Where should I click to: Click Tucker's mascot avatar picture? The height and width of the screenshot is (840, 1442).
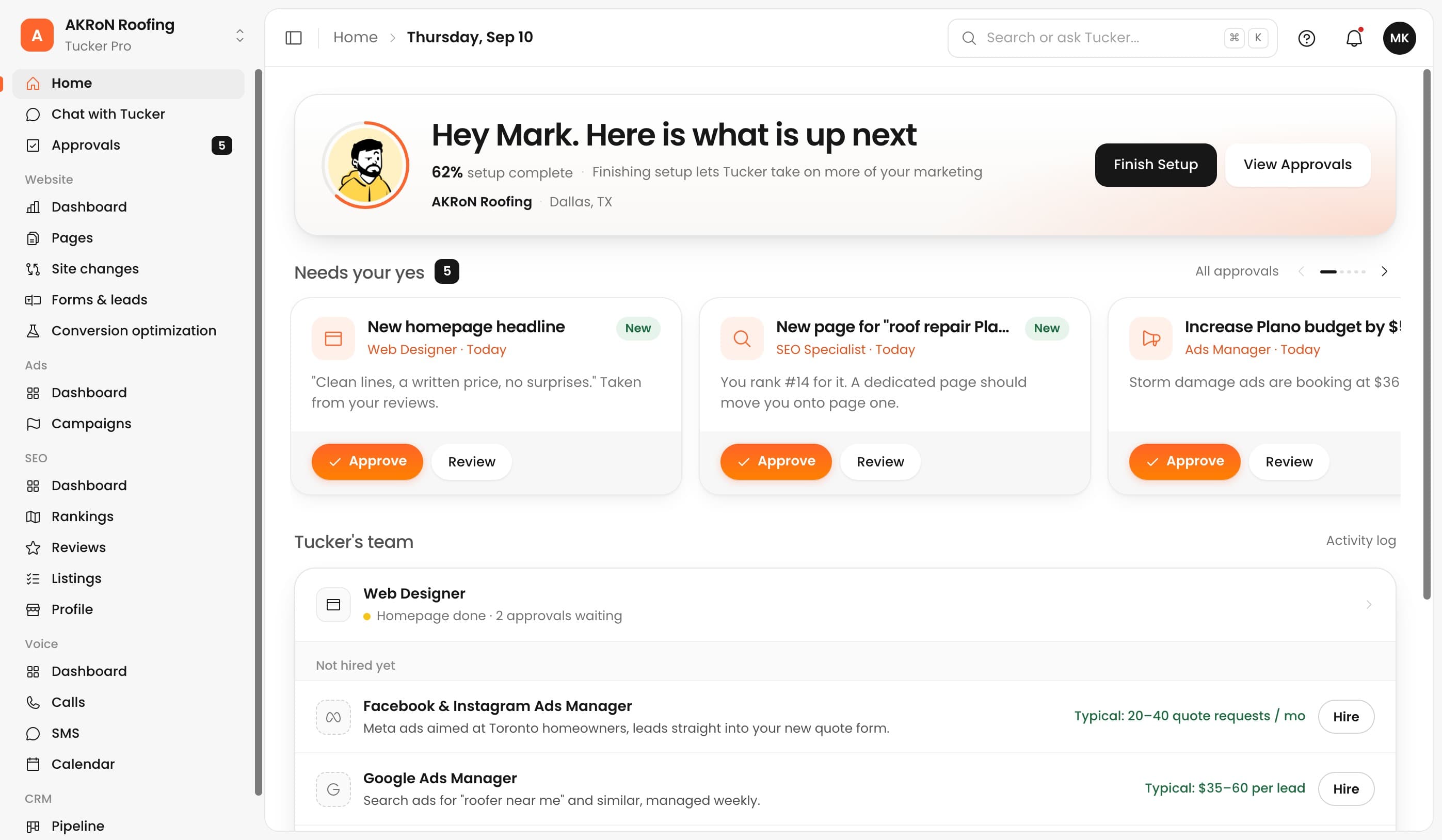pos(365,165)
